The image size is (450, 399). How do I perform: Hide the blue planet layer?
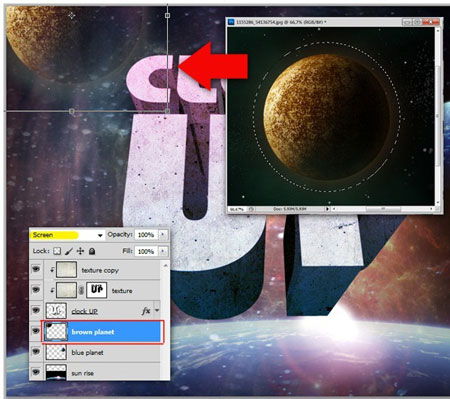coord(36,351)
